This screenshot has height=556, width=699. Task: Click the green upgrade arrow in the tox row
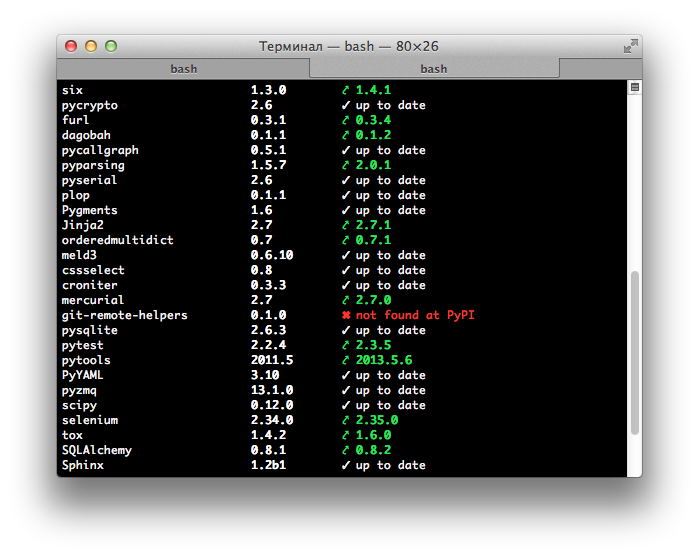coord(345,435)
